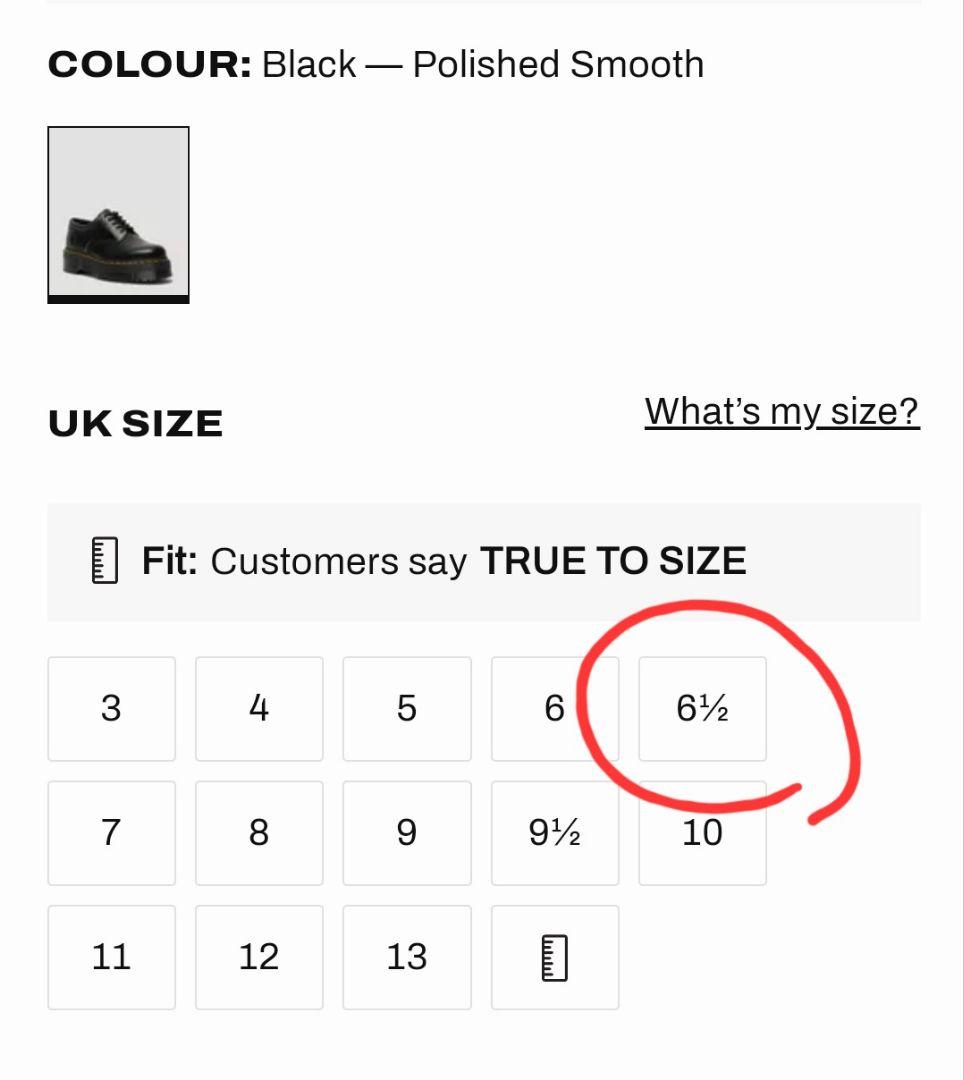964x1080 pixels.
Task: Select UK size 13
Action: click(x=407, y=957)
